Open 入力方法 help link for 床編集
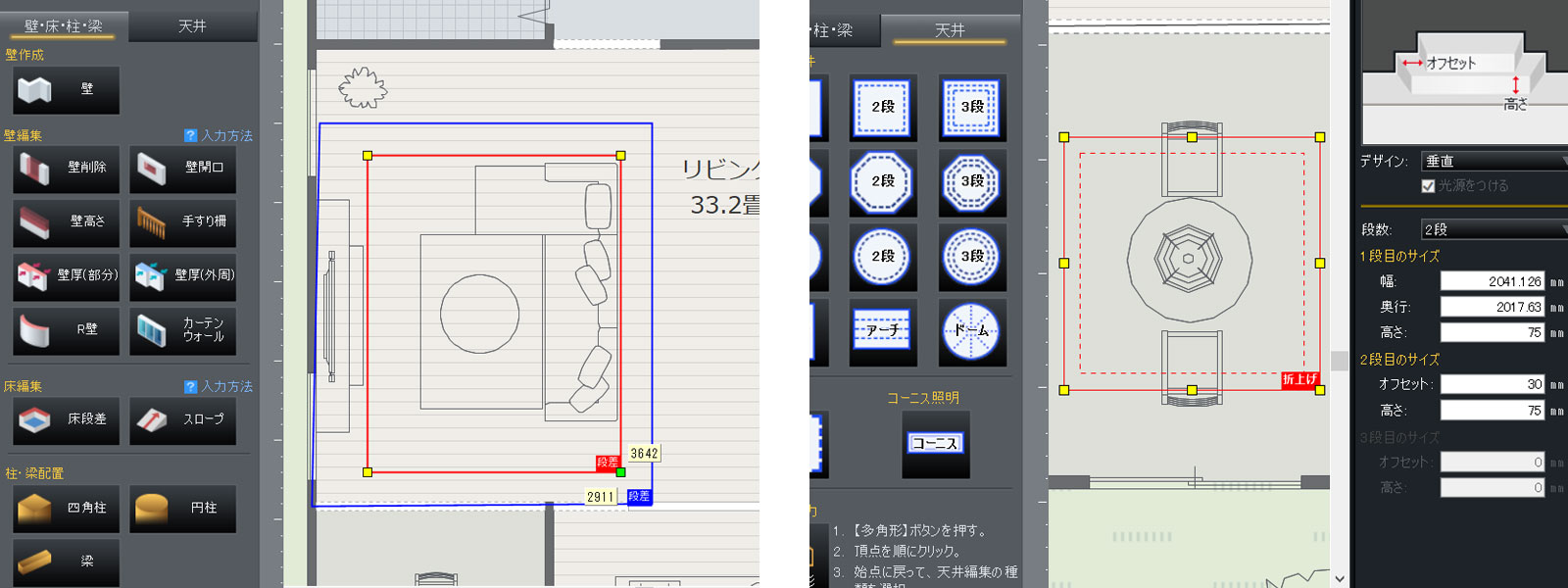This screenshot has width=1568, height=588. (219, 387)
